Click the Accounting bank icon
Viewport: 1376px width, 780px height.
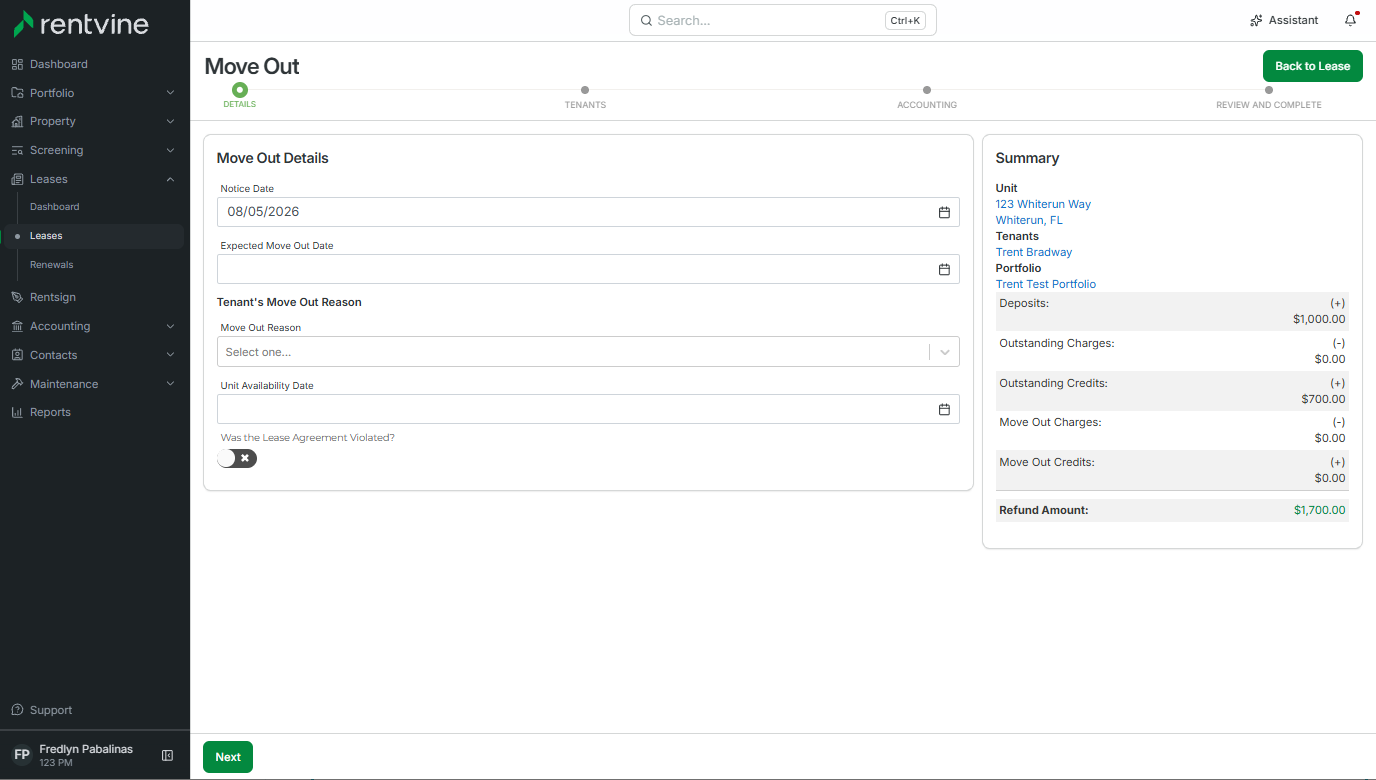(17, 326)
